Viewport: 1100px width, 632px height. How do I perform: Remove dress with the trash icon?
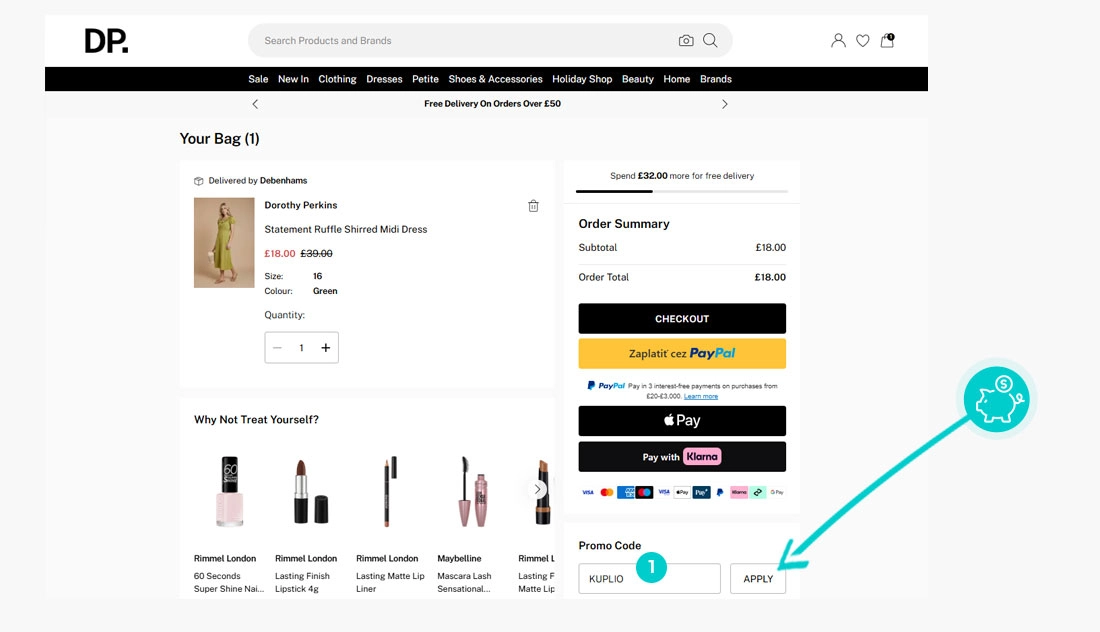[533, 206]
